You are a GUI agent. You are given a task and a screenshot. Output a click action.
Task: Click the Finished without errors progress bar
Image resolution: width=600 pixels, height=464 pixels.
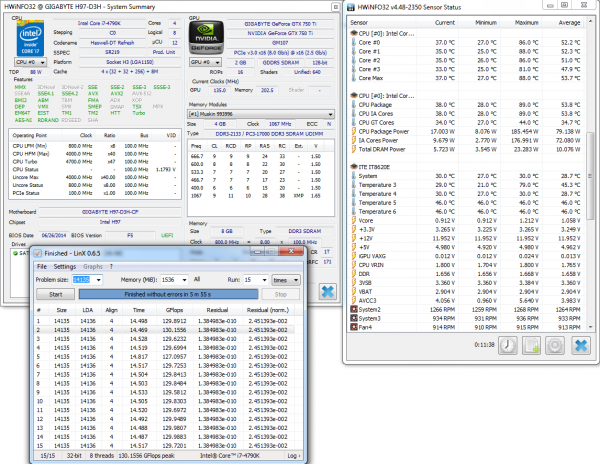tap(168, 294)
